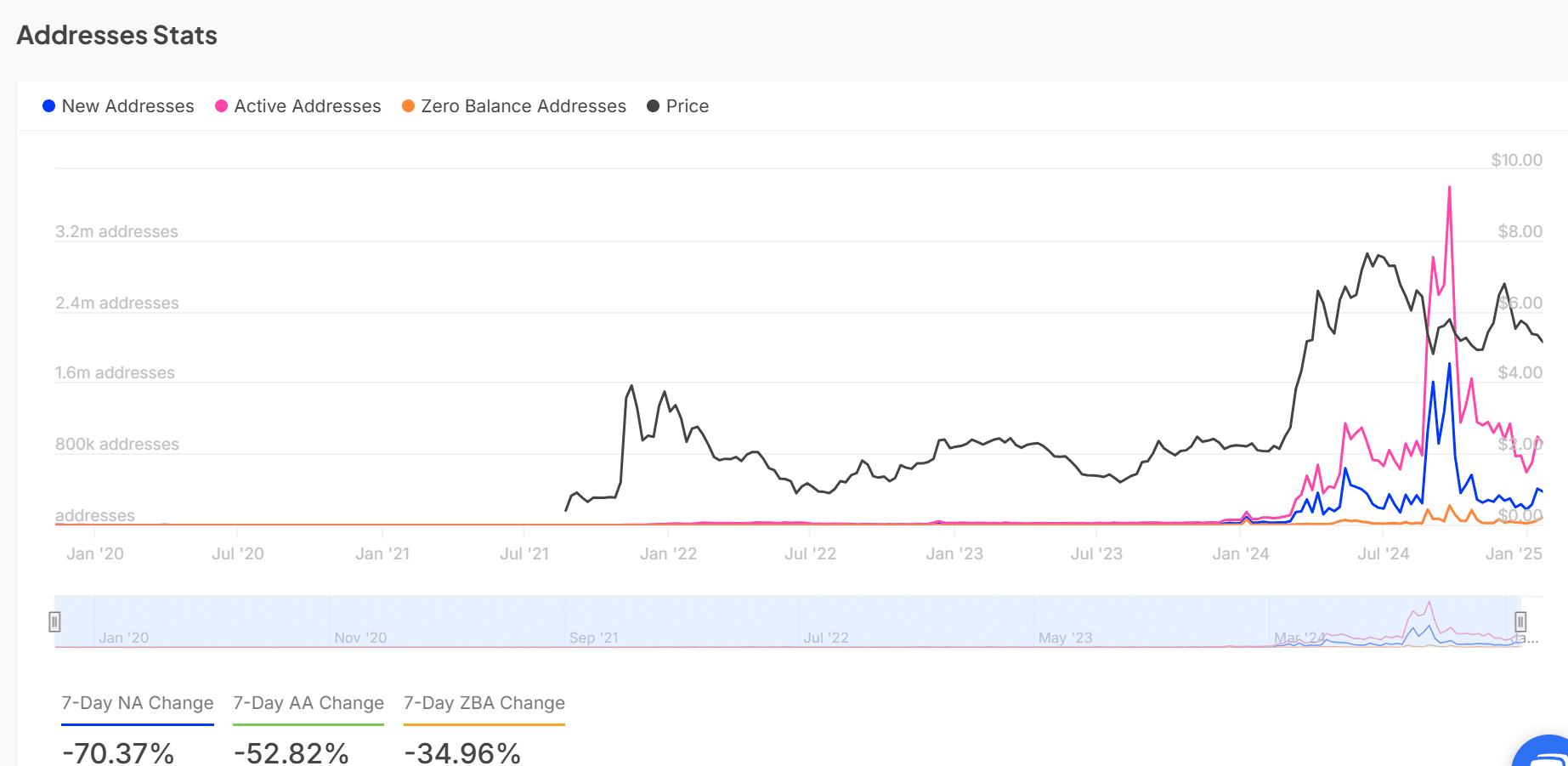Open the 7-Day ZBA Change tab
This screenshot has height=766, width=1568.
(x=484, y=703)
